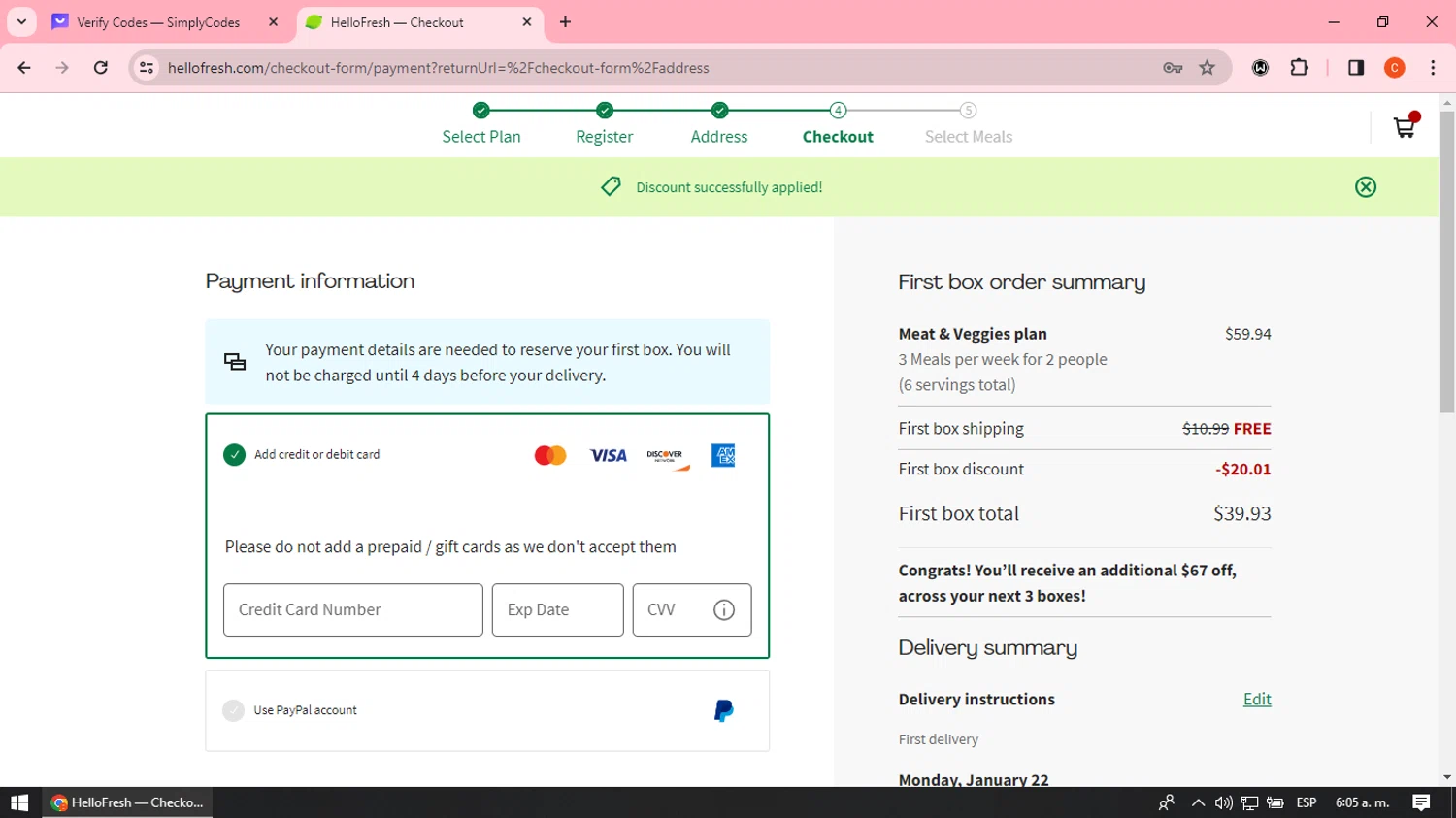The height and width of the screenshot is (818, 1456).
Task: View site information for hellofresh.com
Action: (147, 68)
